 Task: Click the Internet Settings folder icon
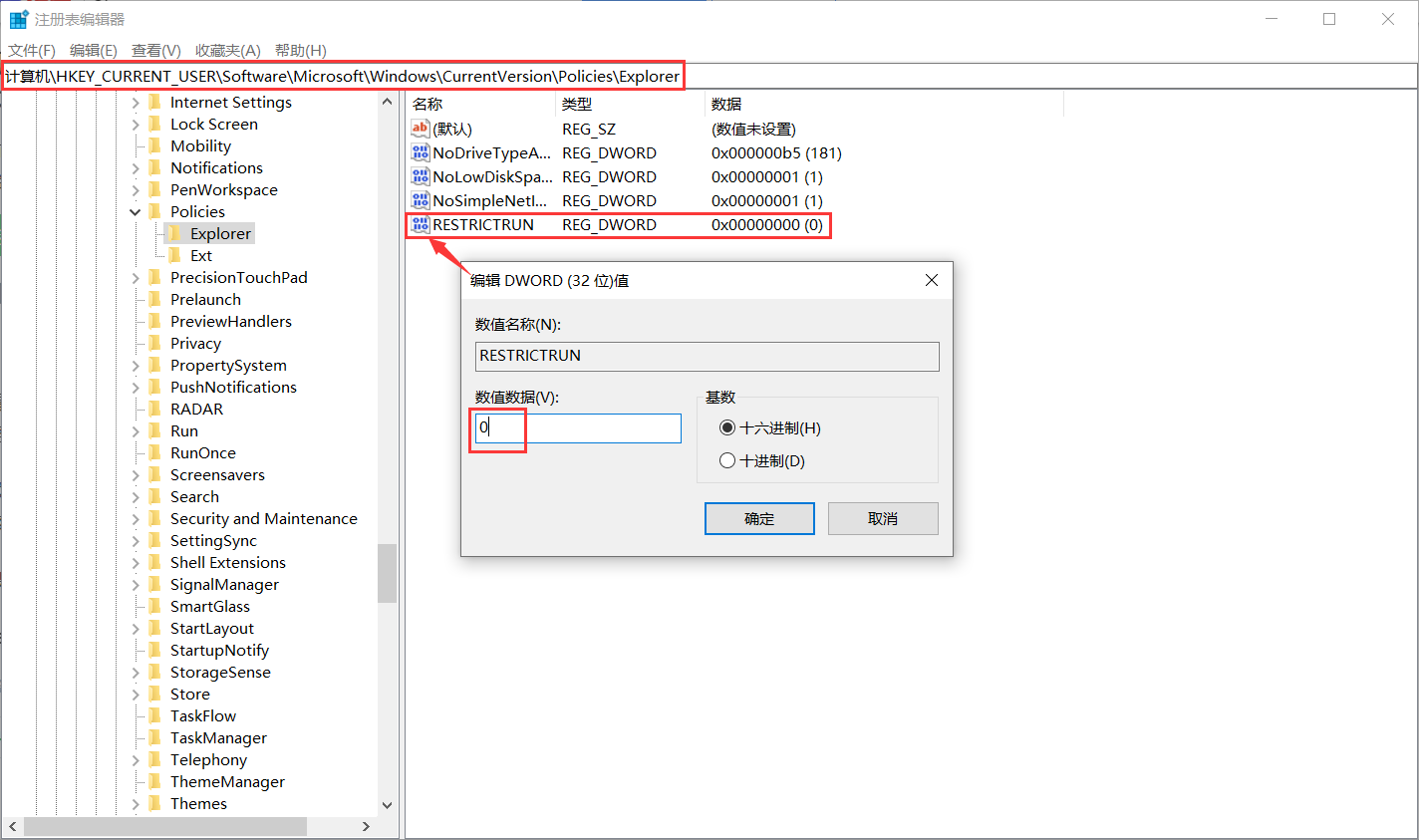click(x=154, y=102)
